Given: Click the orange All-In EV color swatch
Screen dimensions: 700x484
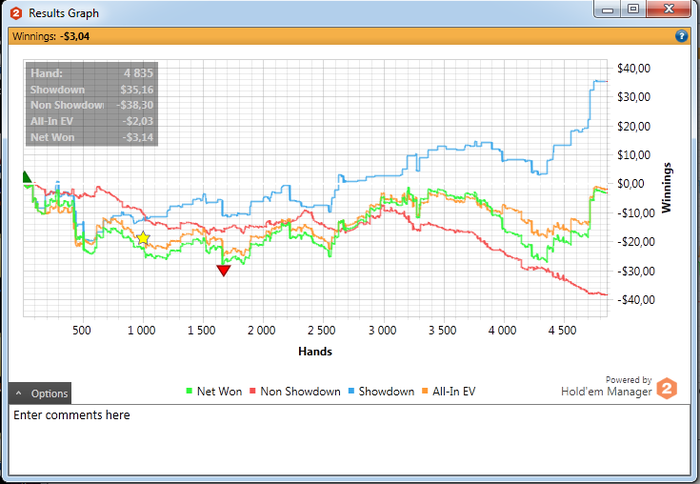Looking at the screenshot, I should pyautogui.click(x=425, y=392).
